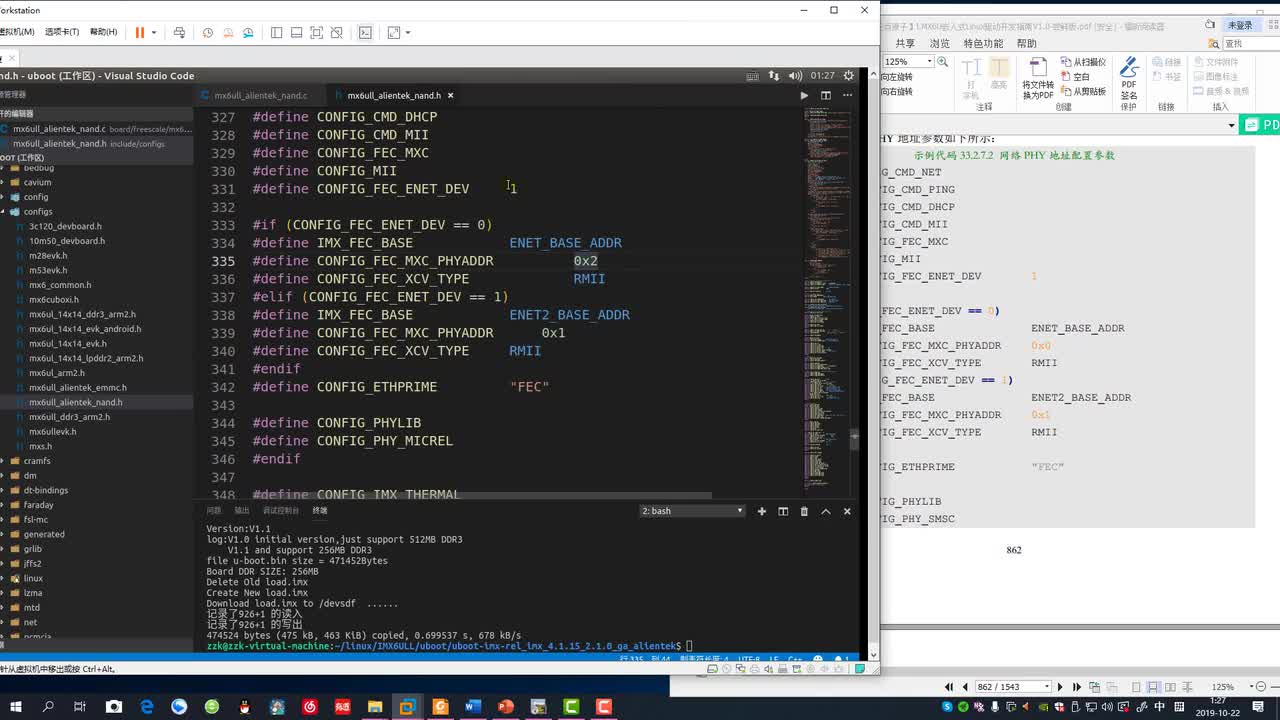Image resolution: width=1280 pixels, height=720 pixels.
Task: Click 将文件转换为PDF in the PDF reader
Action: pyautogui.click(x=1038, y=78)
